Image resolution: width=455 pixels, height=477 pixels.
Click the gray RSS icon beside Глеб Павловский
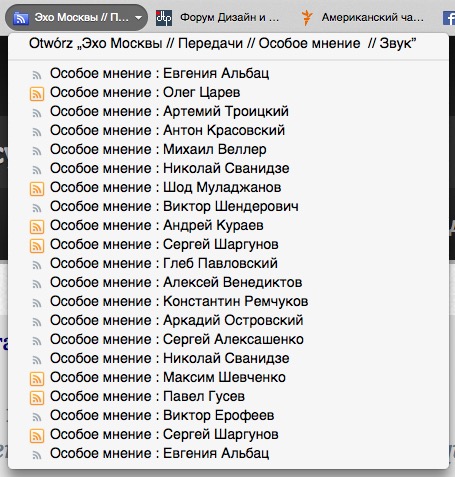click(37, 265)
